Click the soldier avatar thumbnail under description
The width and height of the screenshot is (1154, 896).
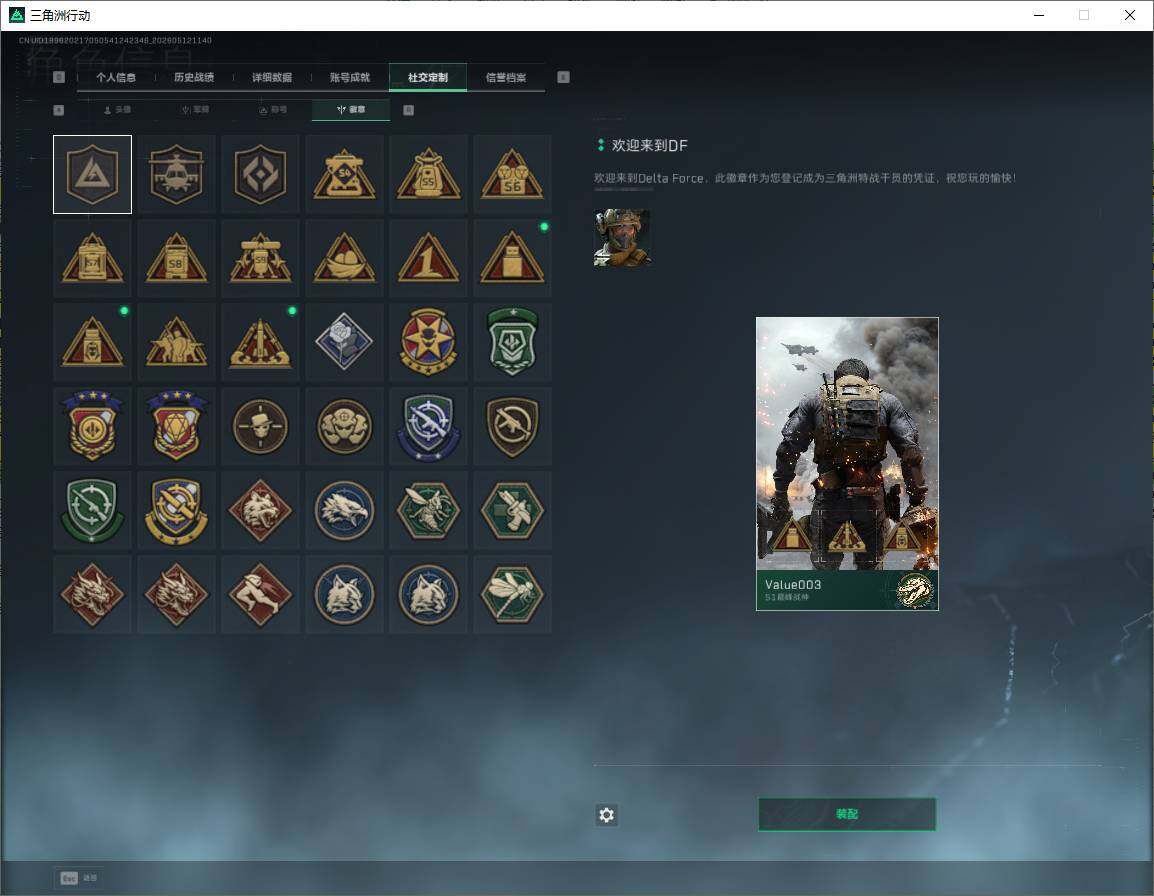(x=622, y=237)
